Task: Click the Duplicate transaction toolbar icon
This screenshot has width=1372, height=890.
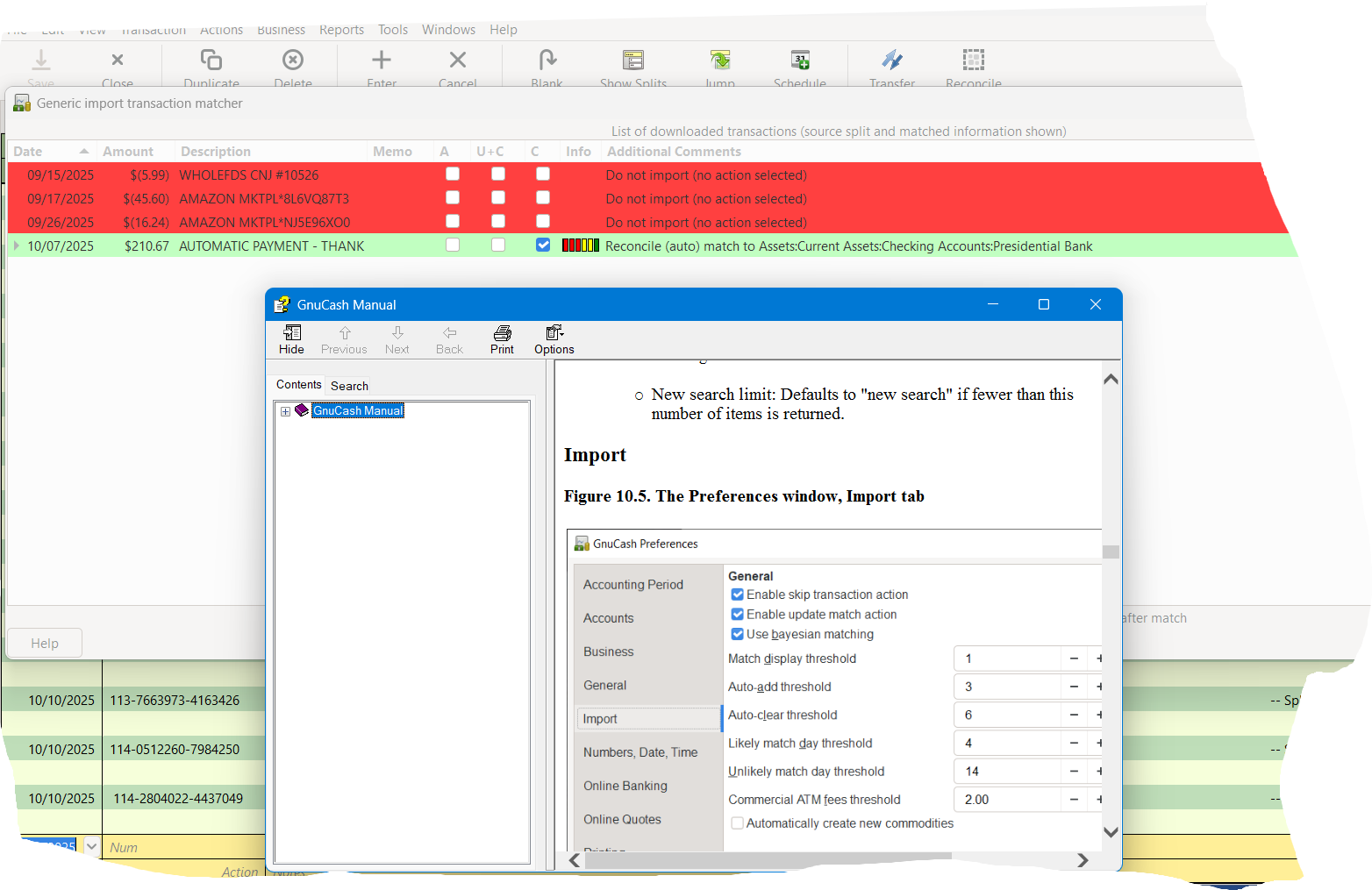Action: [x=211, y=61]
